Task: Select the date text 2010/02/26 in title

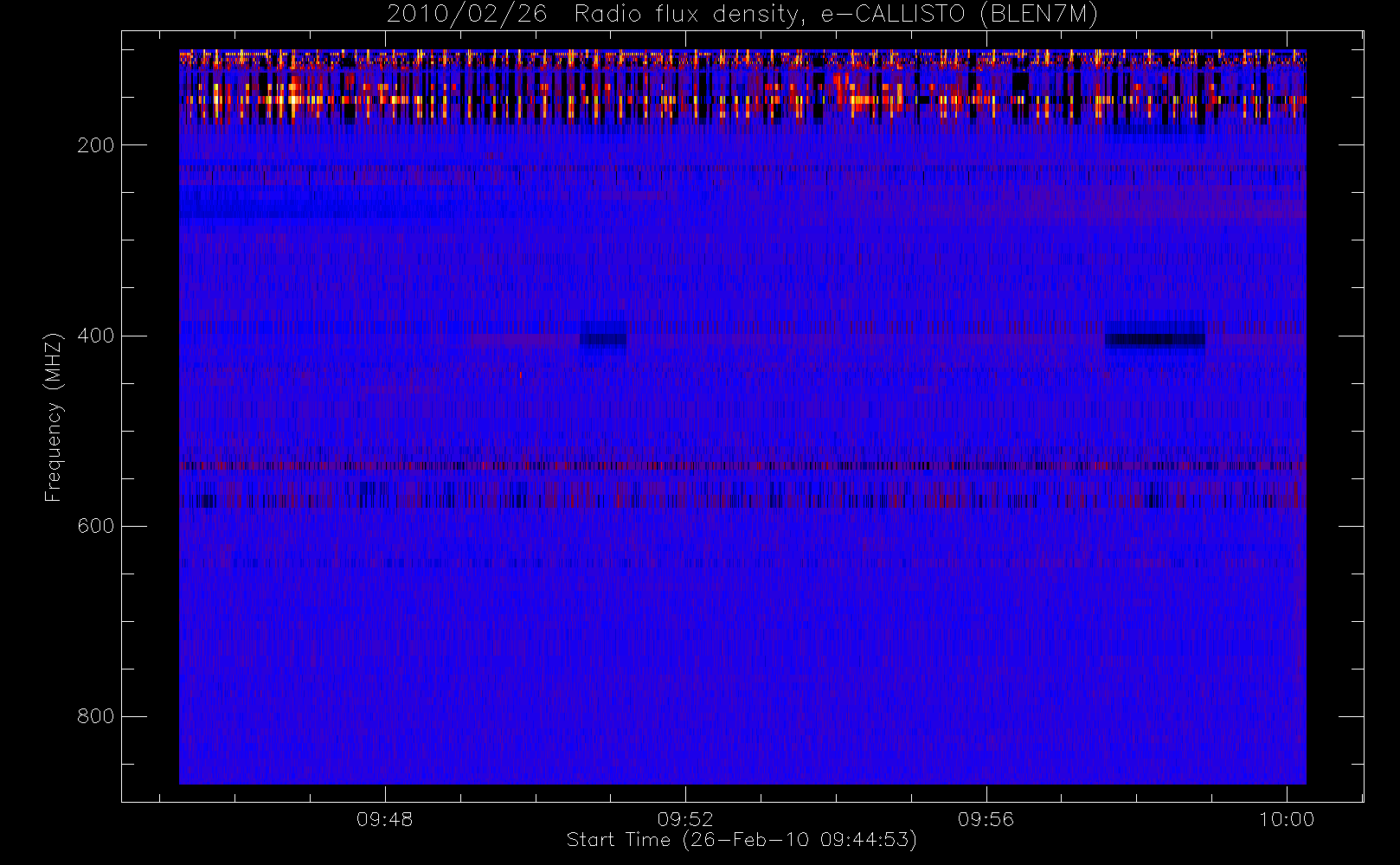Action: (467, 15)
